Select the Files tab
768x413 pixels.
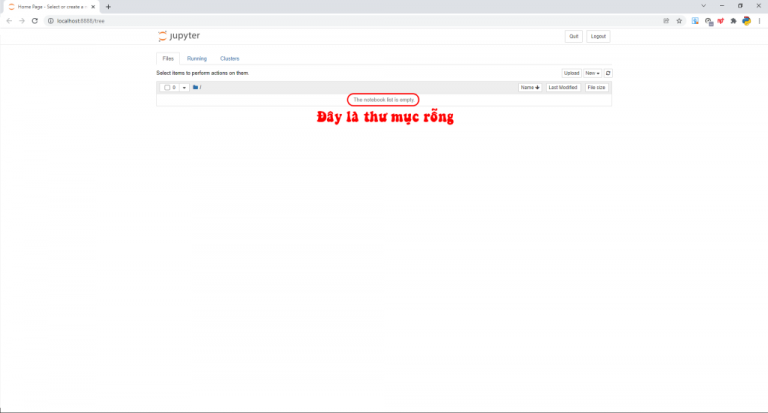point(168,59)
